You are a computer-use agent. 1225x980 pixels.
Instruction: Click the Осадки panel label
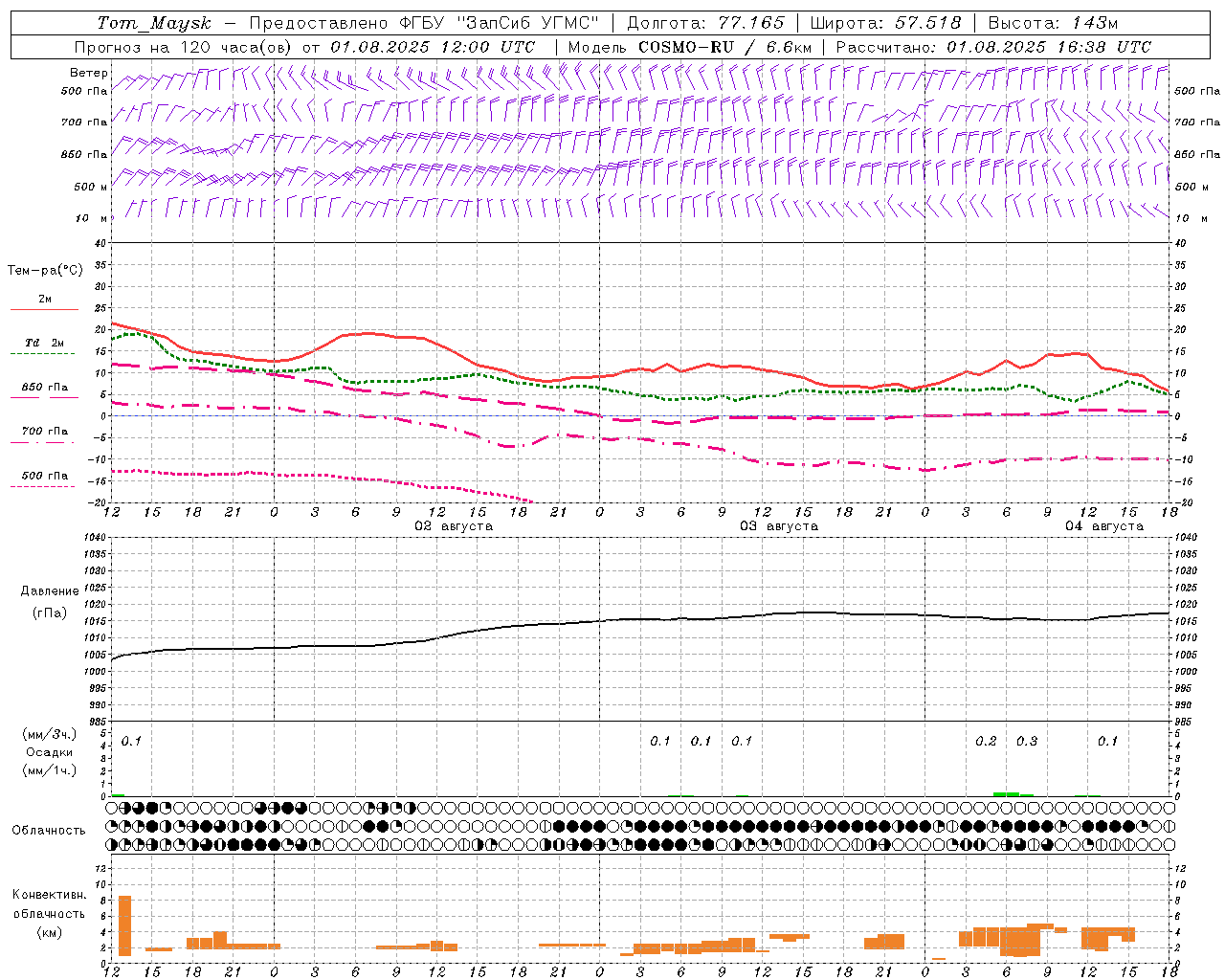50,752
